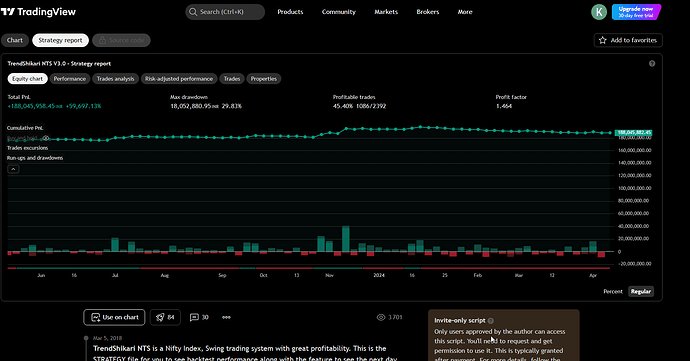Open the Community menu
Screen dimensions: 690x361
(x=338, y=12)
